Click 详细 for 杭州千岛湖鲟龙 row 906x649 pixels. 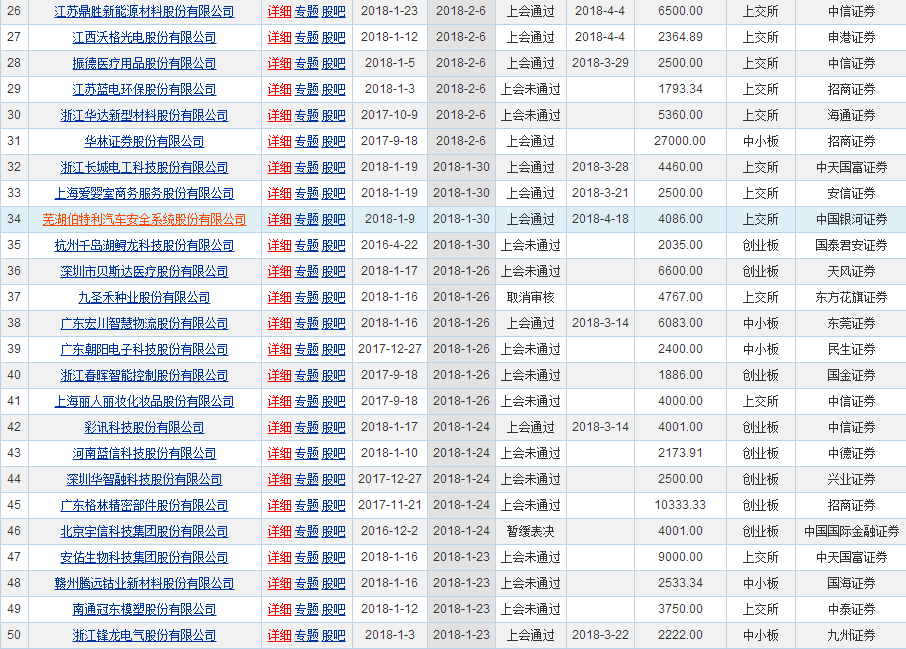pos(280,246)
